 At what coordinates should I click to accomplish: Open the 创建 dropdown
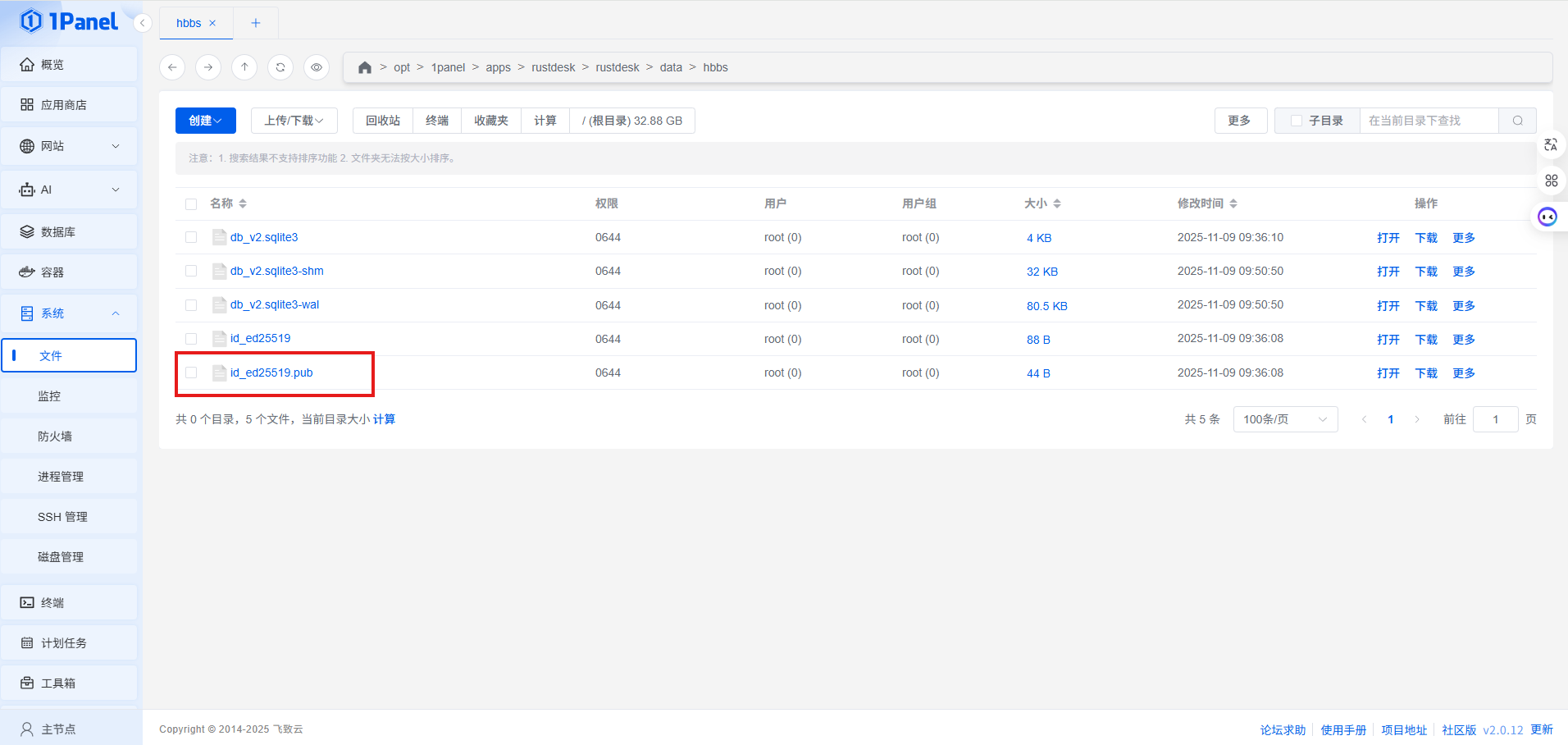click(x=205, y=121)
